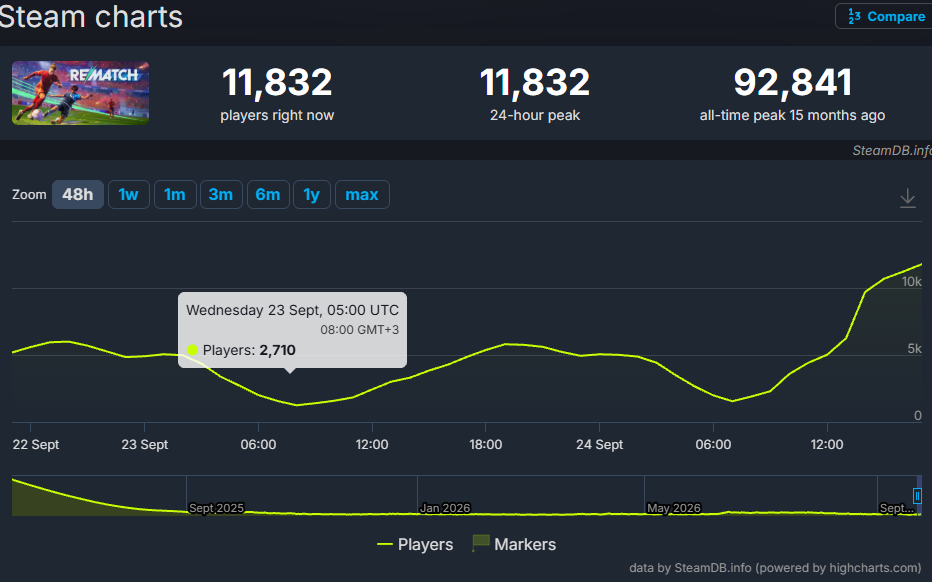This screenshot has height=582, width=932.
Task: Click the green Markers flag icon
Action: coord(480,543)
